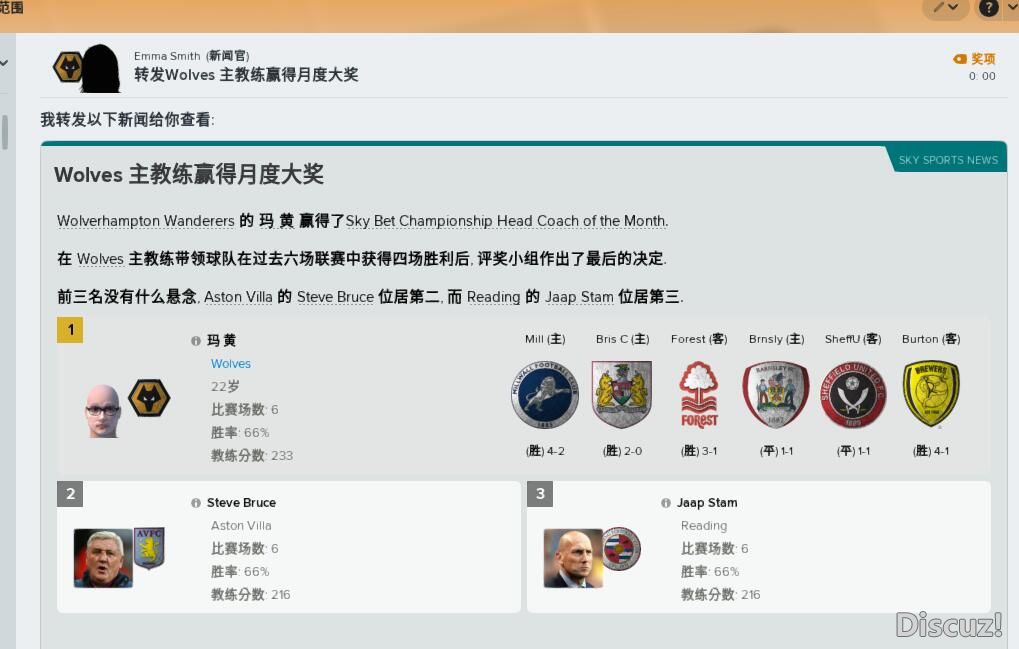Expand the pencil edit dropdown
Screen dimensions: 1019x649
pos(946,8)
